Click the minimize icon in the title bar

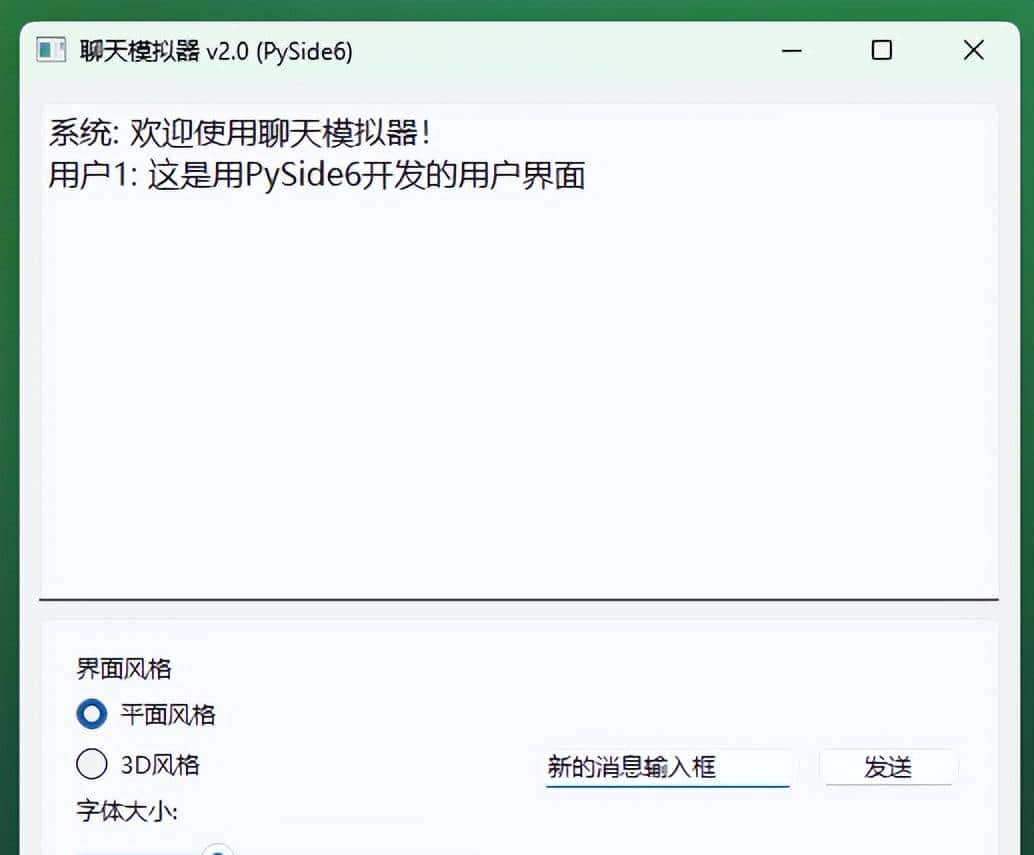coord(791,49)
